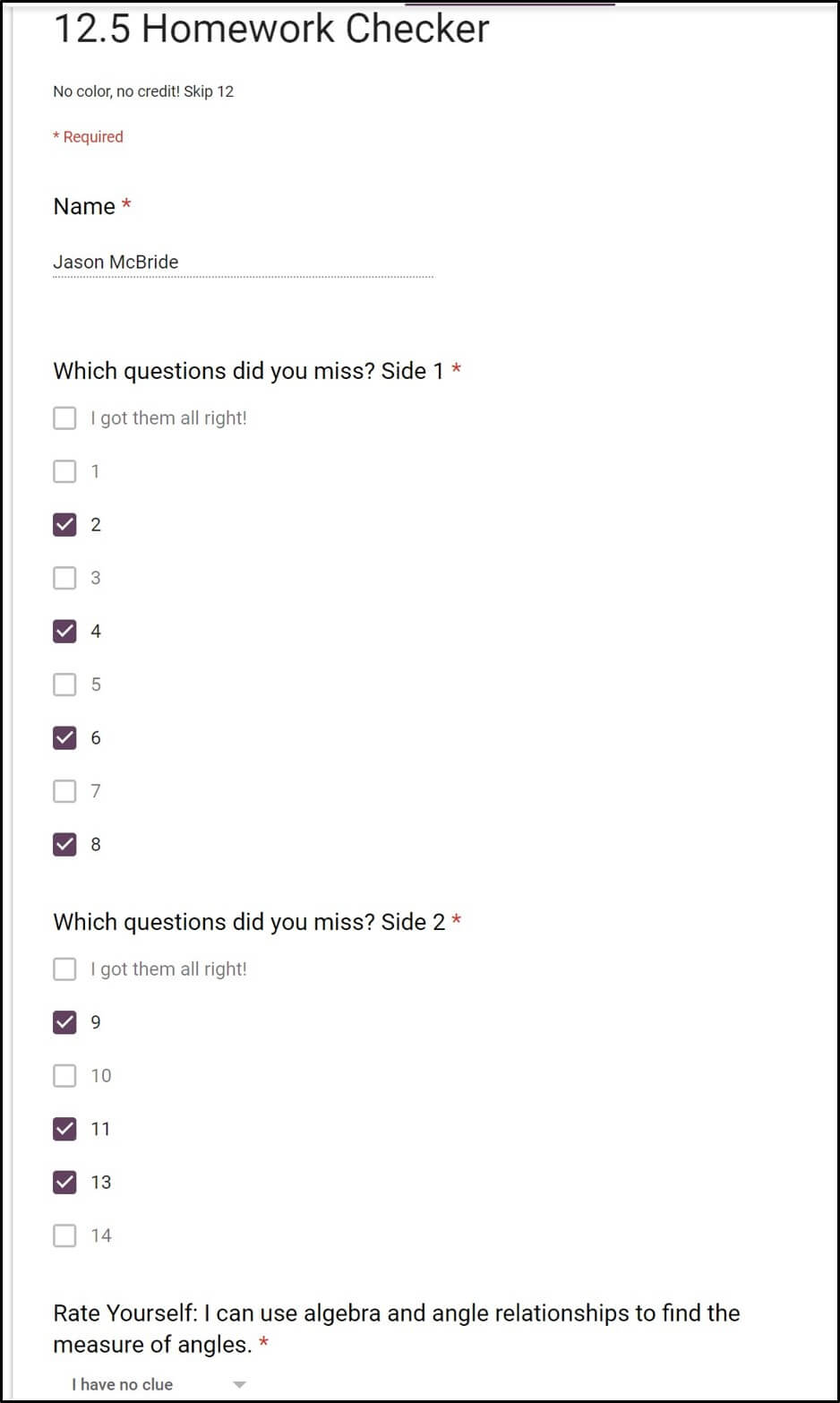This screenshot has width=840, height=1403.
Task: Click the red Required notice text
Action: [x=88, y=136]
